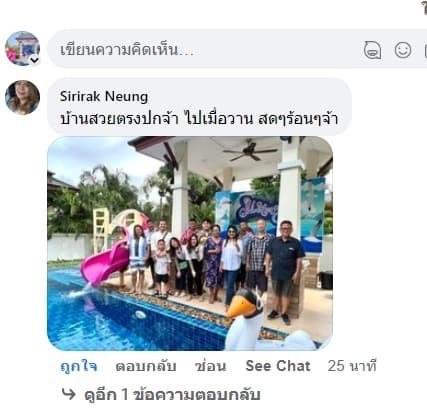Screen dimensions: 427x408
Task: Click the partially visible icon after the smiley
Action: click(425, 51)
